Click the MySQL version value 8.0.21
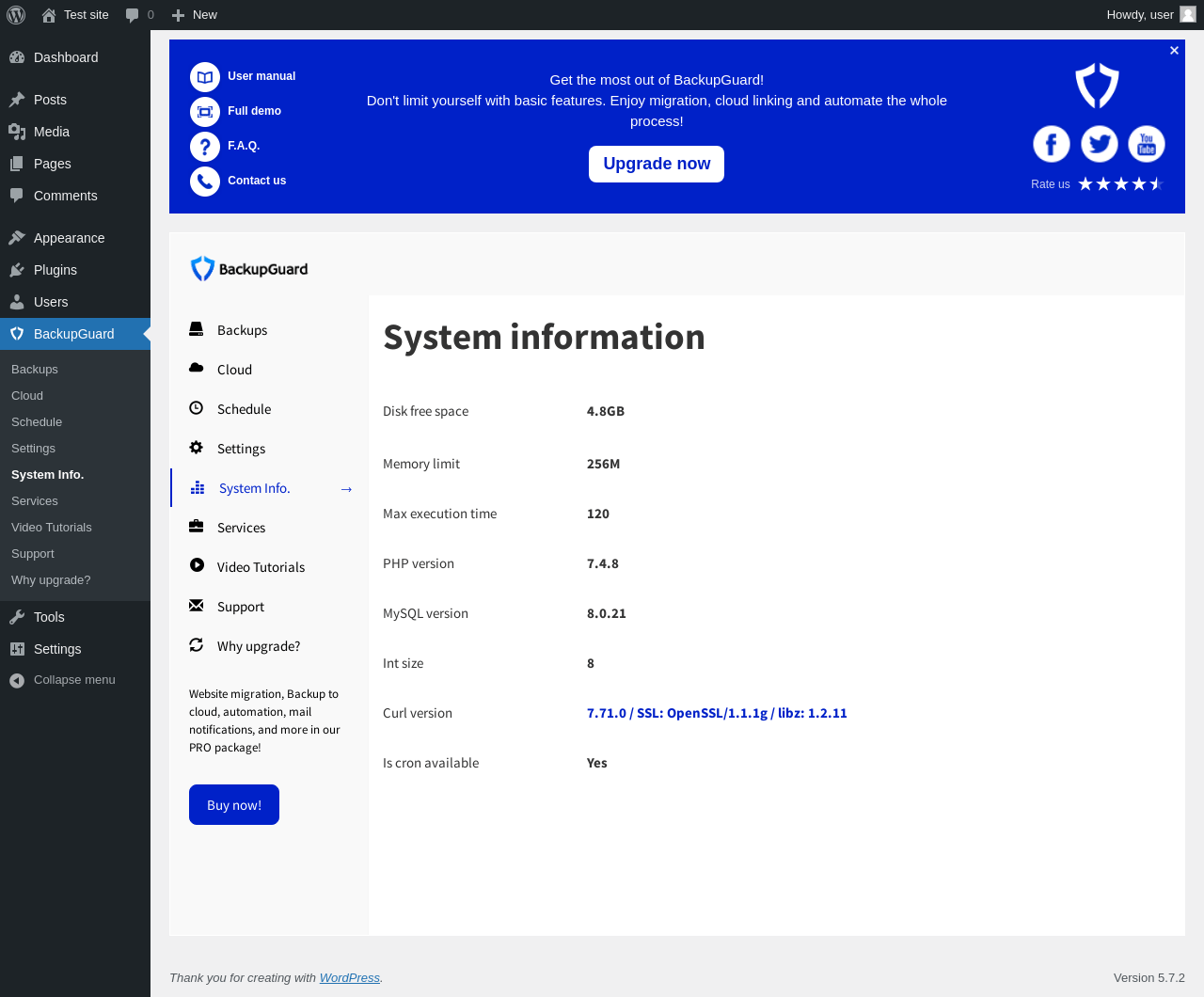 point(607,613)
